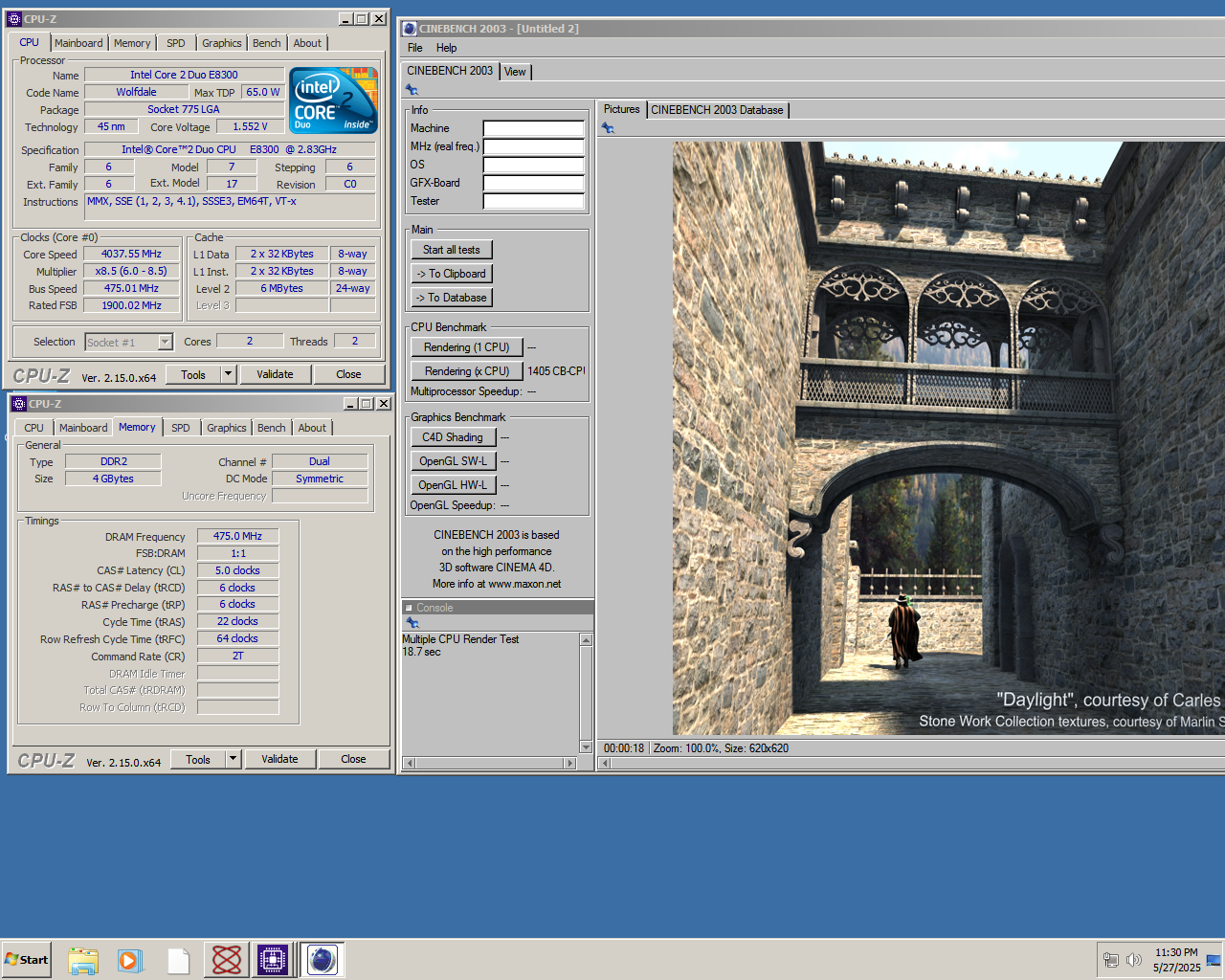
Task: Click the Daylight render image
Action: tap(947, 438)
